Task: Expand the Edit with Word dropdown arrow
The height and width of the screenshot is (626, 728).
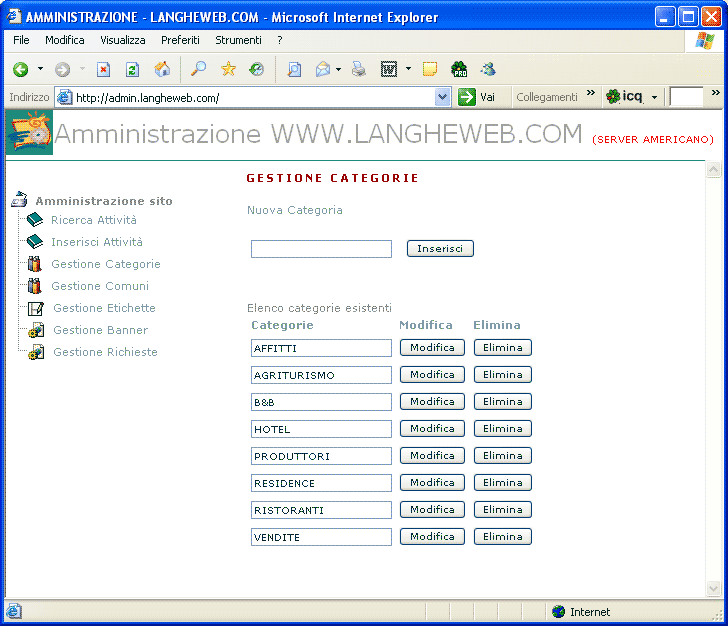Action: click(x=408, y=69)
